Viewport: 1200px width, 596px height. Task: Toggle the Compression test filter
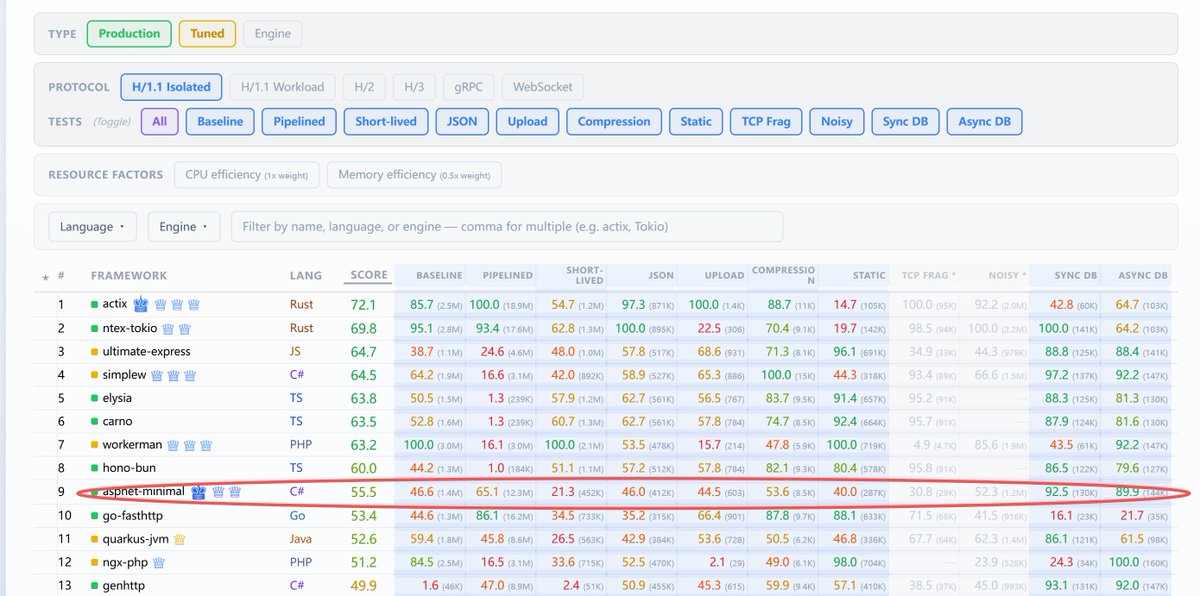coord(614,121)
